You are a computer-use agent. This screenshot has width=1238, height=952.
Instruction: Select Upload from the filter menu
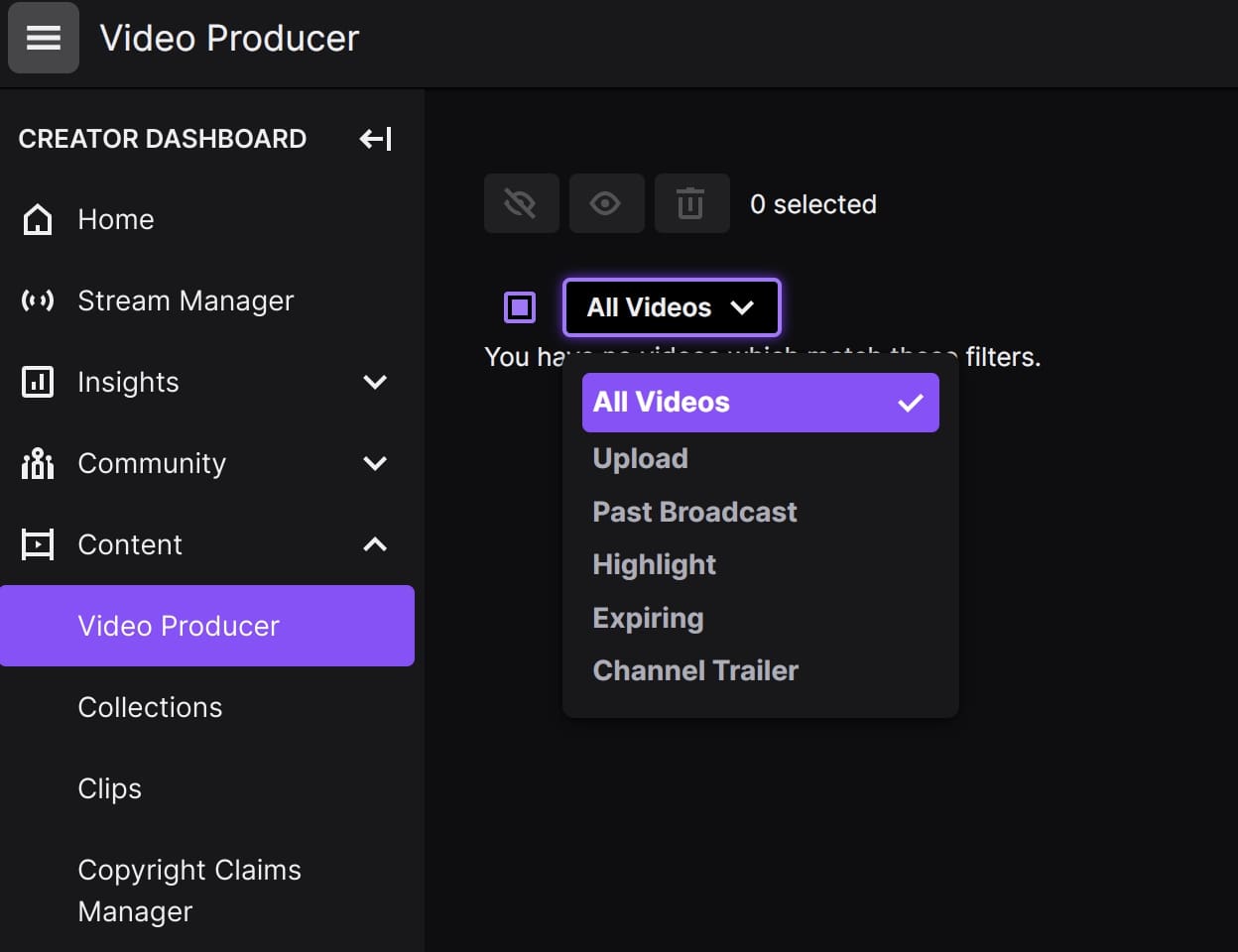coord(640,458)
